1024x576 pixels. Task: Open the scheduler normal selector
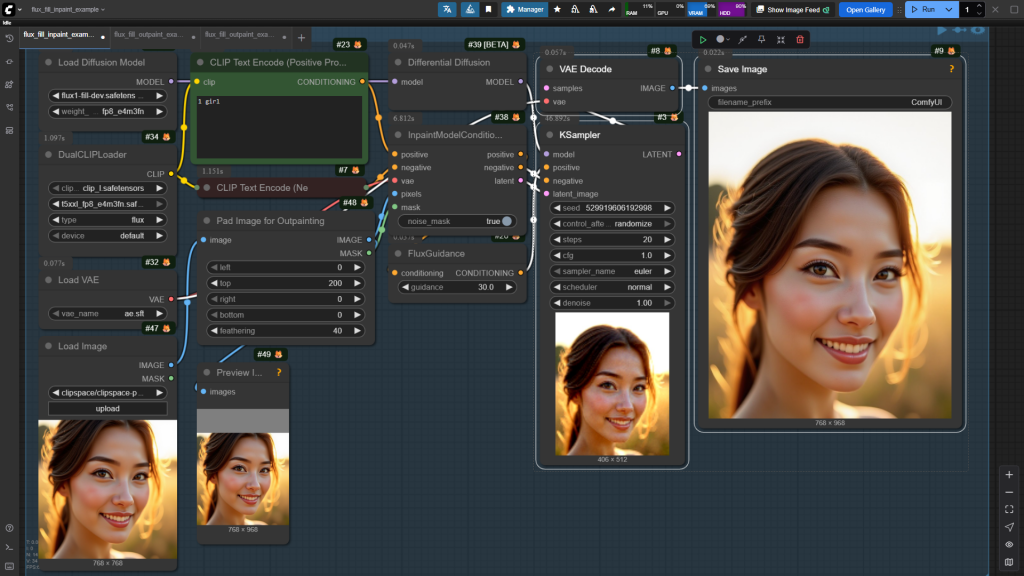point(612,287)
